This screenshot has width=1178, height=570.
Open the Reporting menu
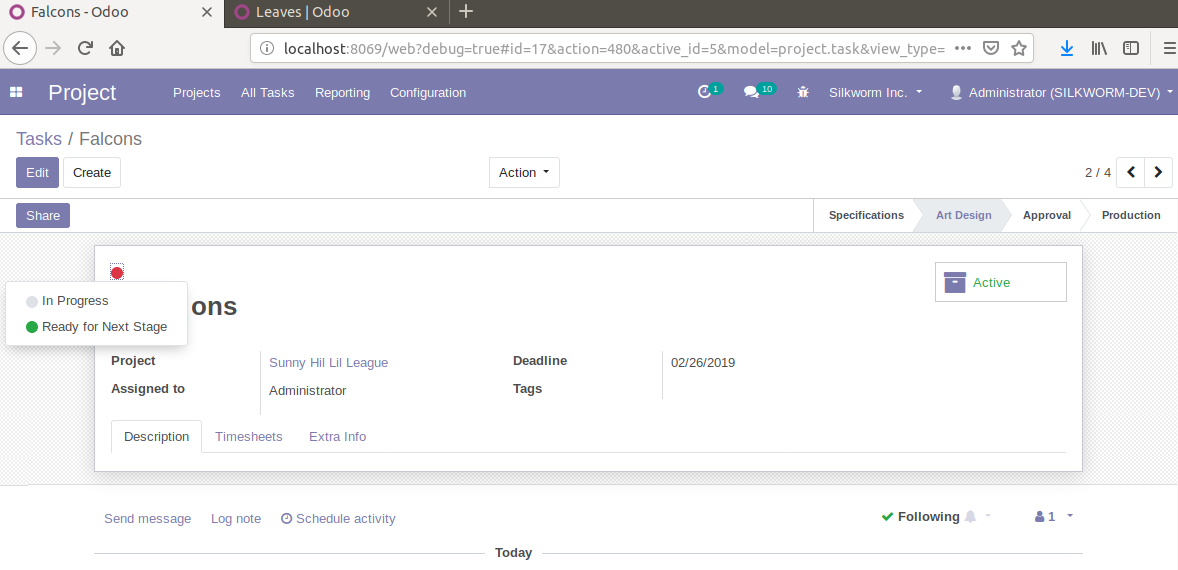(343, 92)
